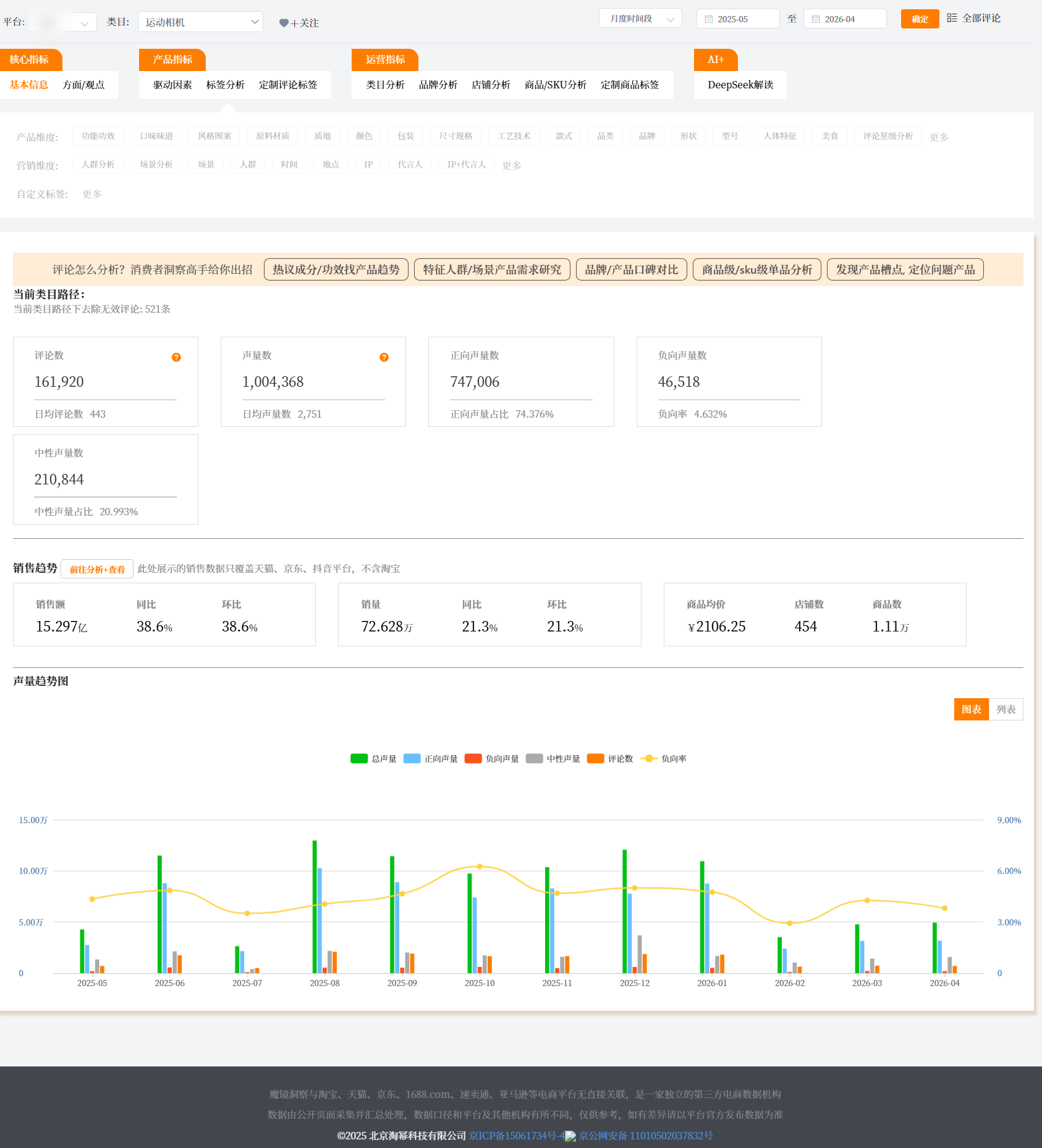Expand the 平台 platform dropdown
The image size is (1042, 1148).
tap(62, 22)
